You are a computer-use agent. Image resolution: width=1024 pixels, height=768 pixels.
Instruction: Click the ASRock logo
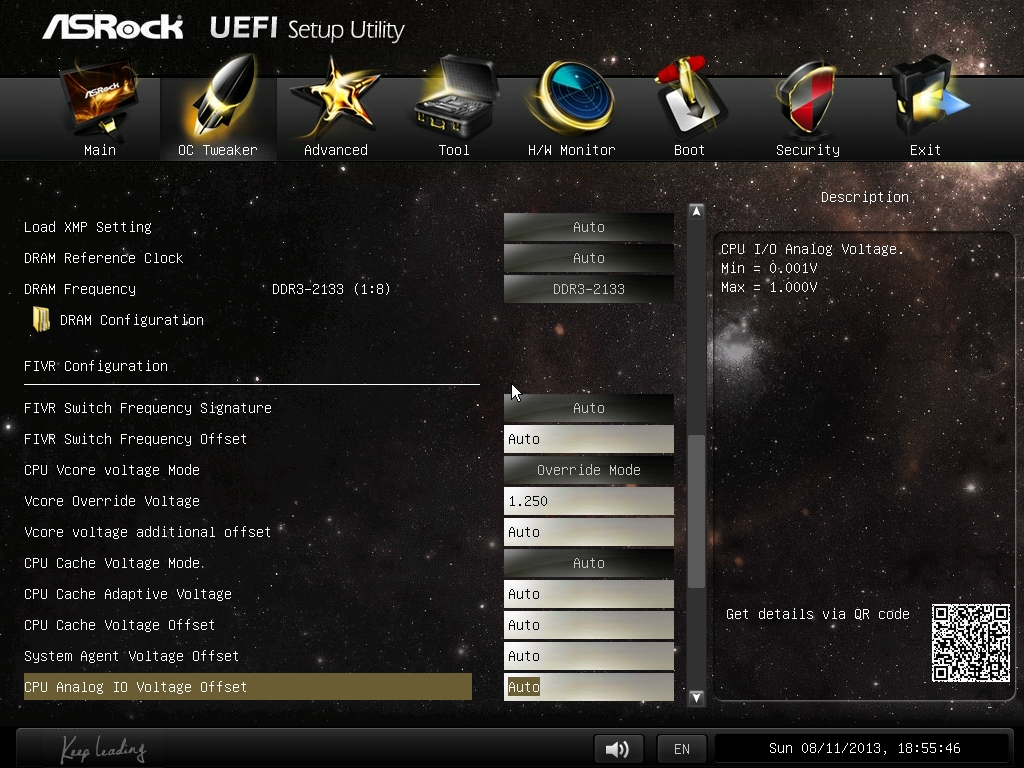tap(112, 27)
